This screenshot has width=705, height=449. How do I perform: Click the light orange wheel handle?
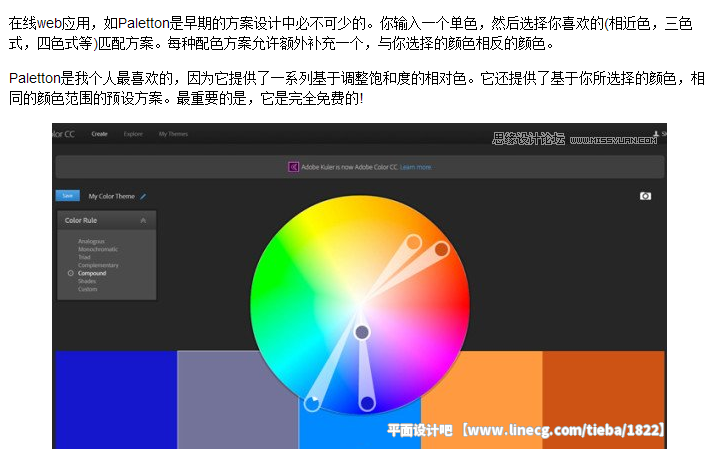pos(413,243)
